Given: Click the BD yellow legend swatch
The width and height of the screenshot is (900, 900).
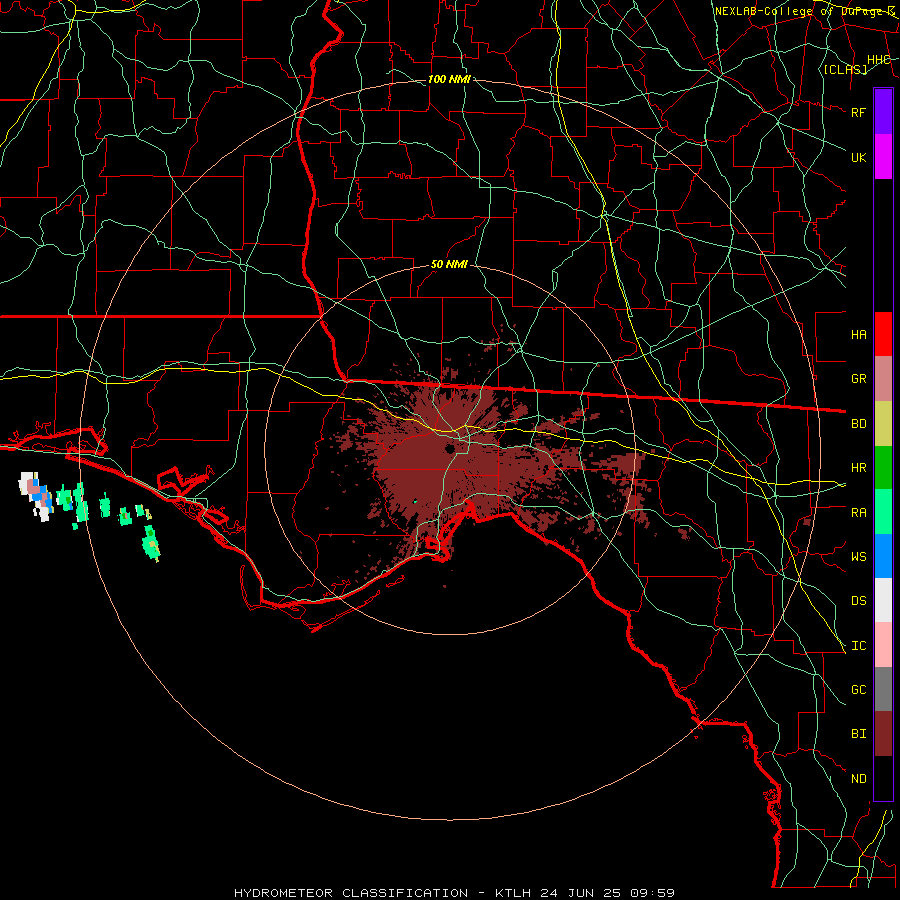Looking at the screenshot, I should point(883,424).
